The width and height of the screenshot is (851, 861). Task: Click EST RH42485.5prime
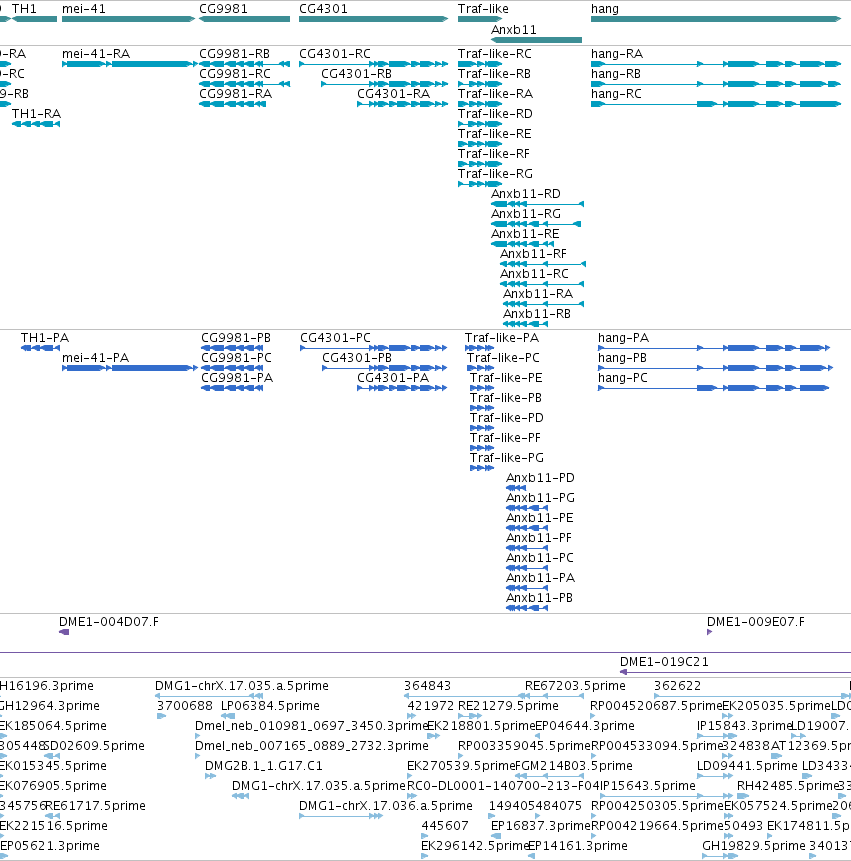[x=741, y=796]
